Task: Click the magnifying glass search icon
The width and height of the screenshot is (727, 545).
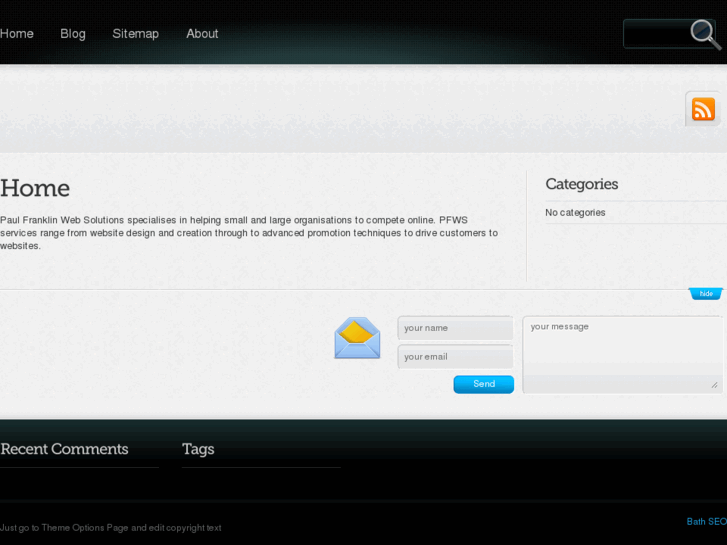Action: coord(705,34)
